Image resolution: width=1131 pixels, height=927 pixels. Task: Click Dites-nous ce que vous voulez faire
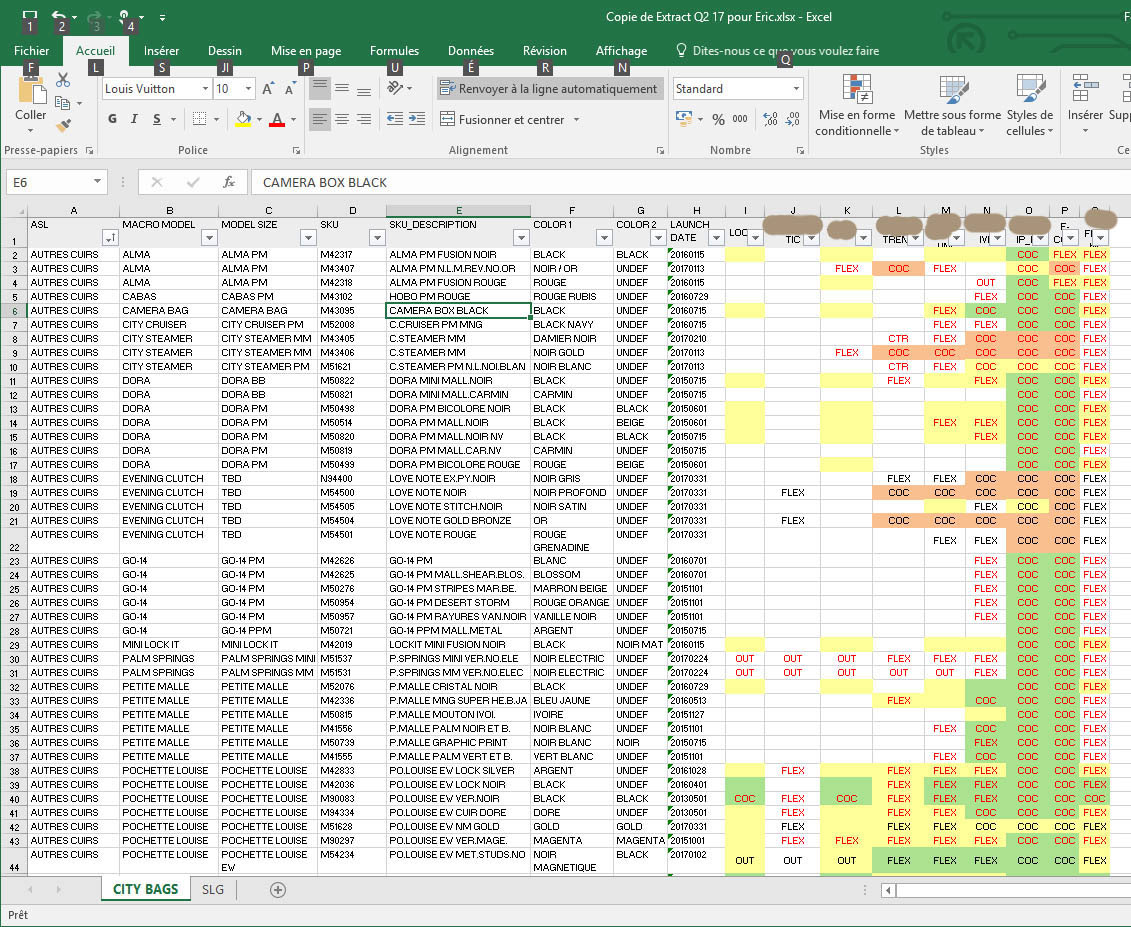pyautogui.click(x=785, y=50)
